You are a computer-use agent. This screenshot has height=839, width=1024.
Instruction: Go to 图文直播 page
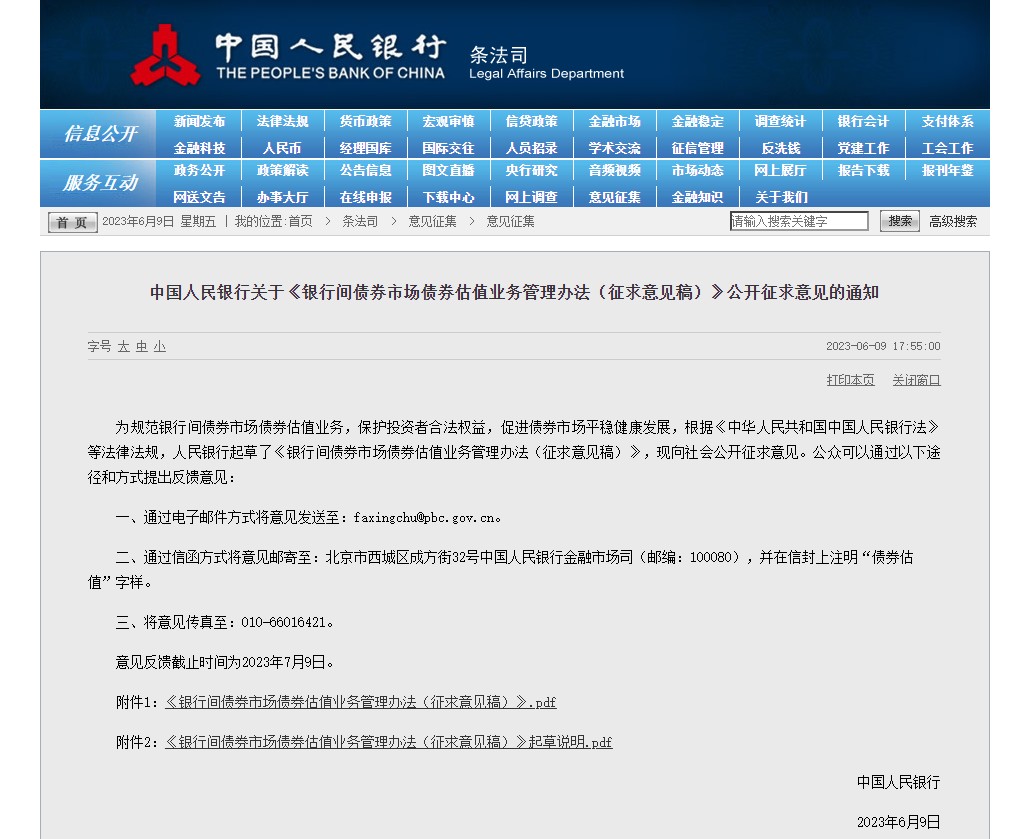pyautogui.click(x=449, y=170)
